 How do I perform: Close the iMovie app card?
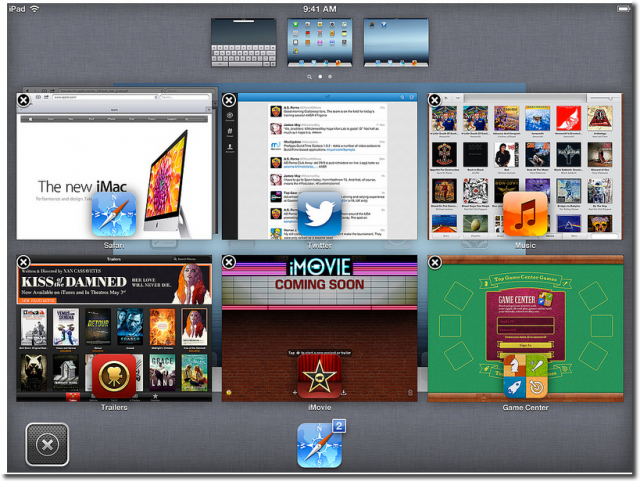229,262
